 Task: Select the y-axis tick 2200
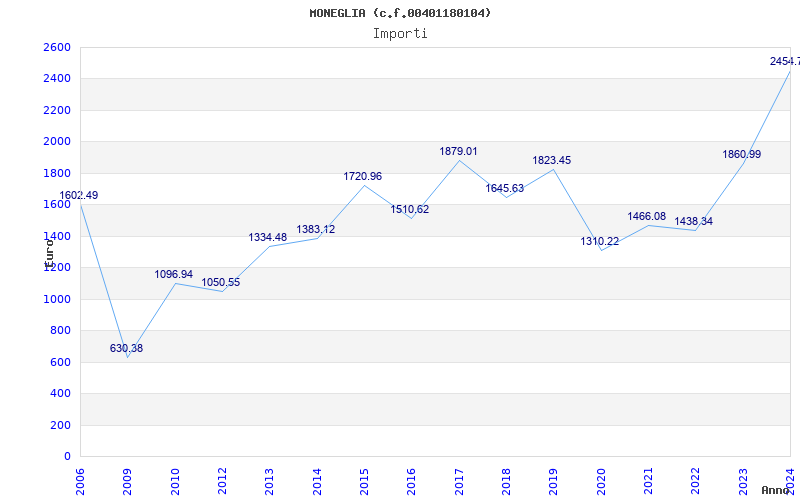(x=57, y=110)
